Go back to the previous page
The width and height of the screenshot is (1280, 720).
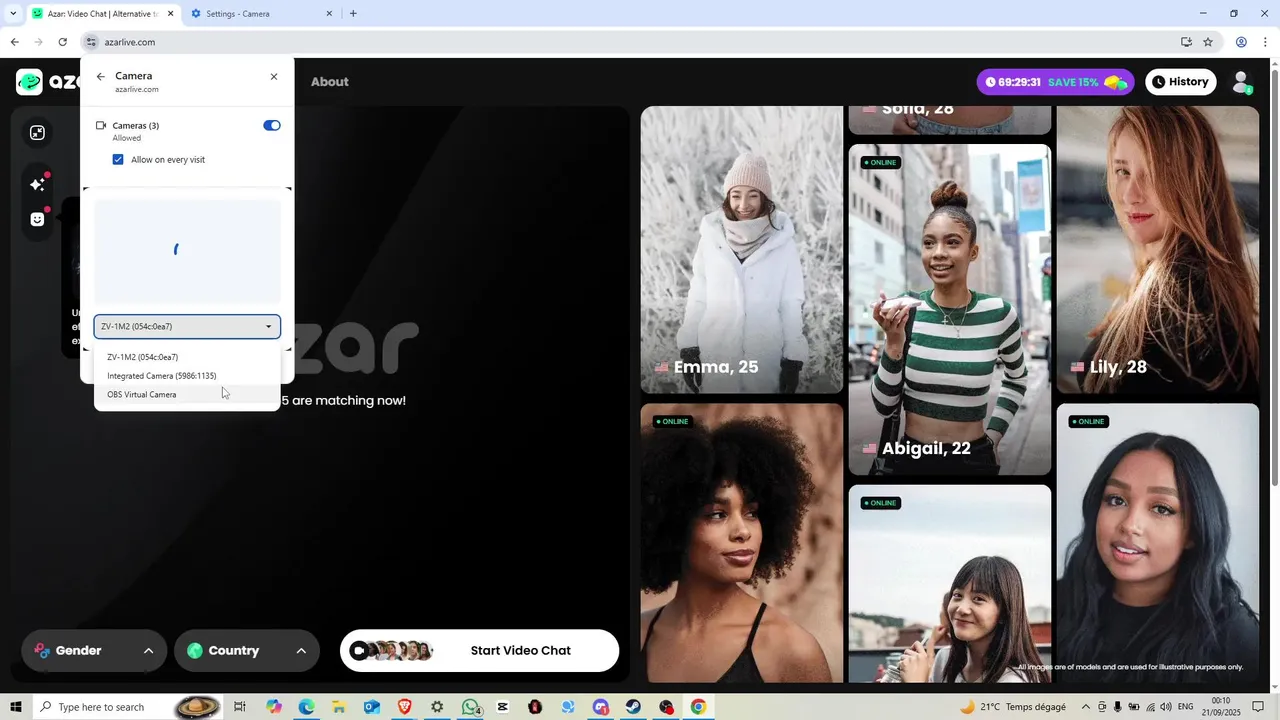[x=15, y=42]
